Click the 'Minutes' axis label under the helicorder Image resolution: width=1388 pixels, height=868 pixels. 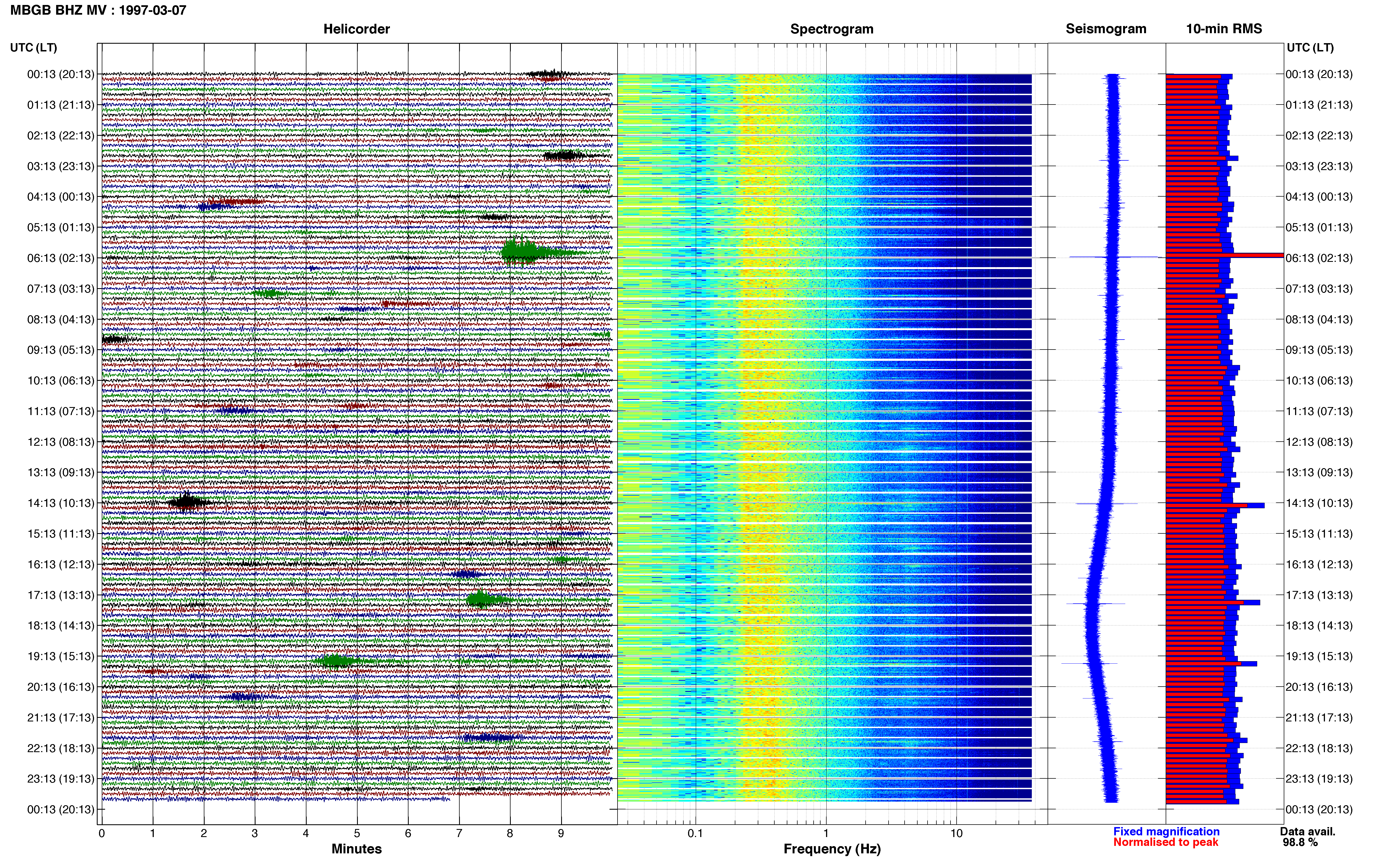(x=356, y=848)
